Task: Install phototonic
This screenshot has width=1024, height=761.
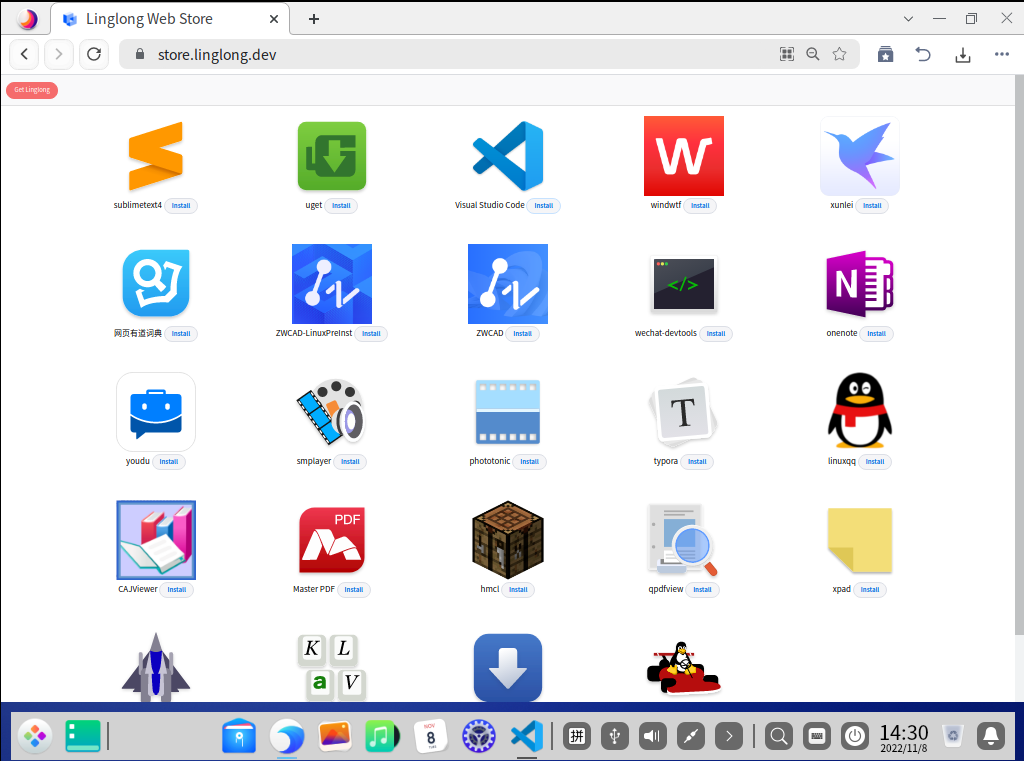Action: pos(529,462)
